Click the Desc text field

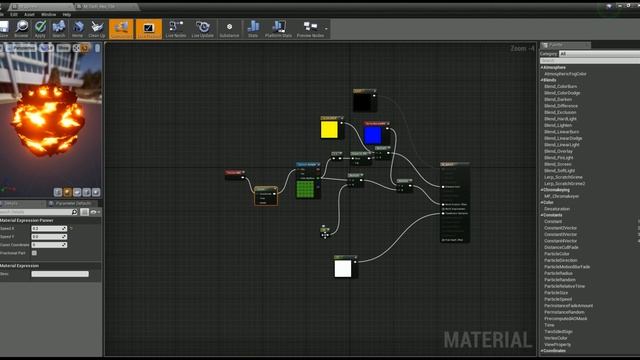coord(60,274)
